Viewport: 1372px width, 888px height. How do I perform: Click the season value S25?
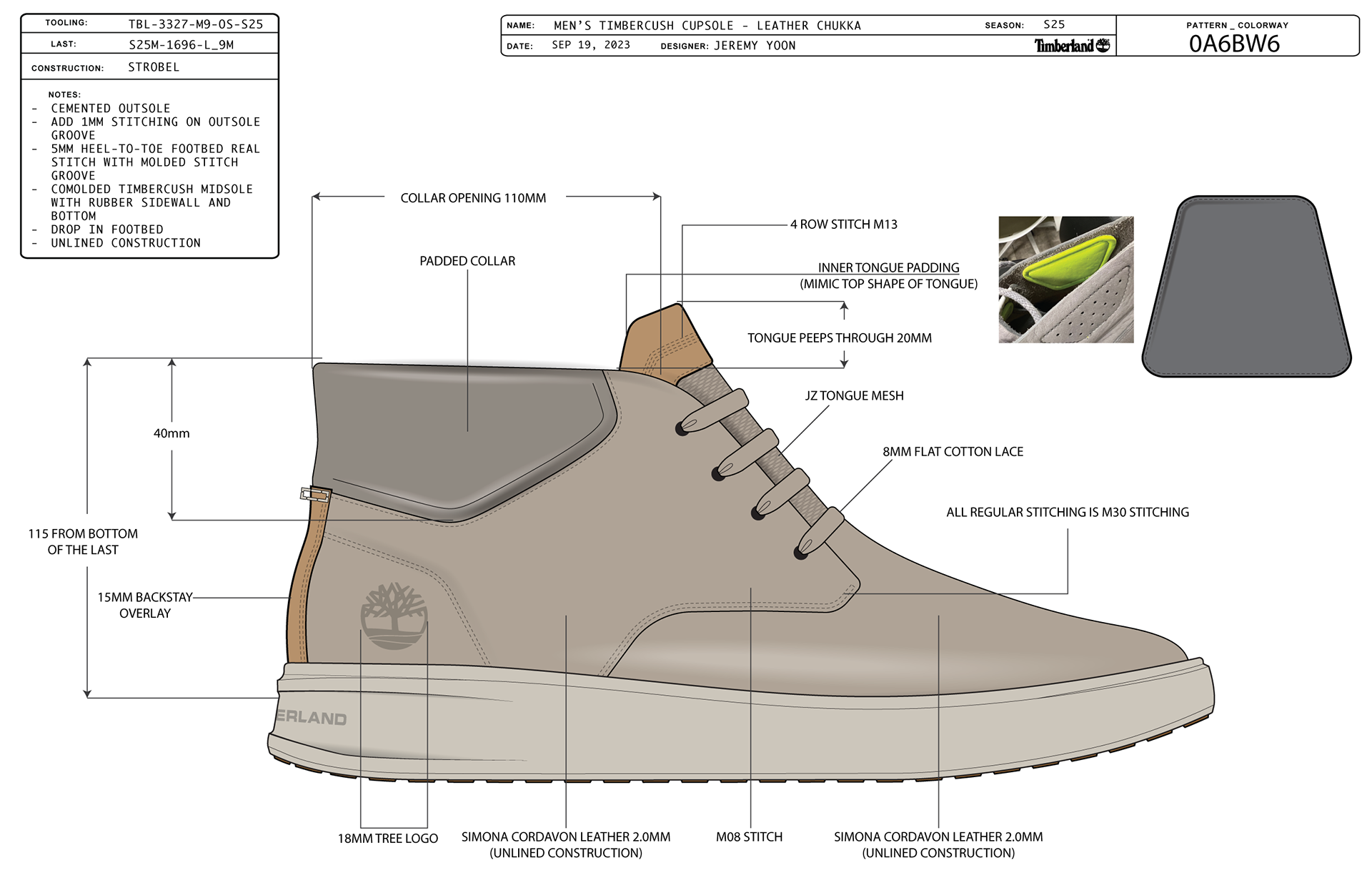[x=1054, y=24]
